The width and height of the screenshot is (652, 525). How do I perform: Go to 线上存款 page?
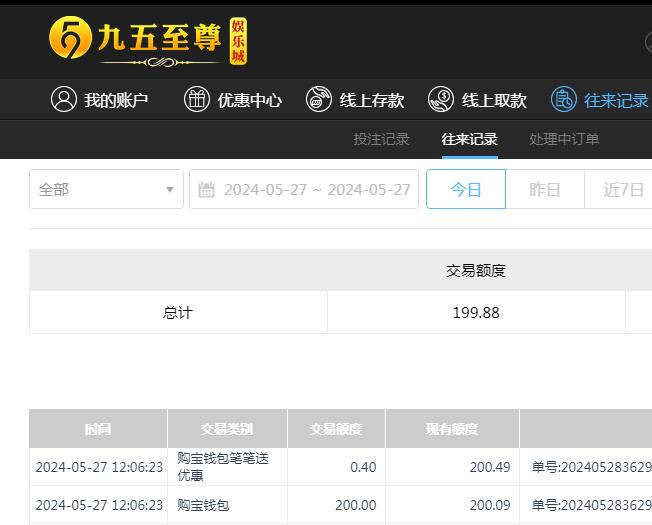355,100
